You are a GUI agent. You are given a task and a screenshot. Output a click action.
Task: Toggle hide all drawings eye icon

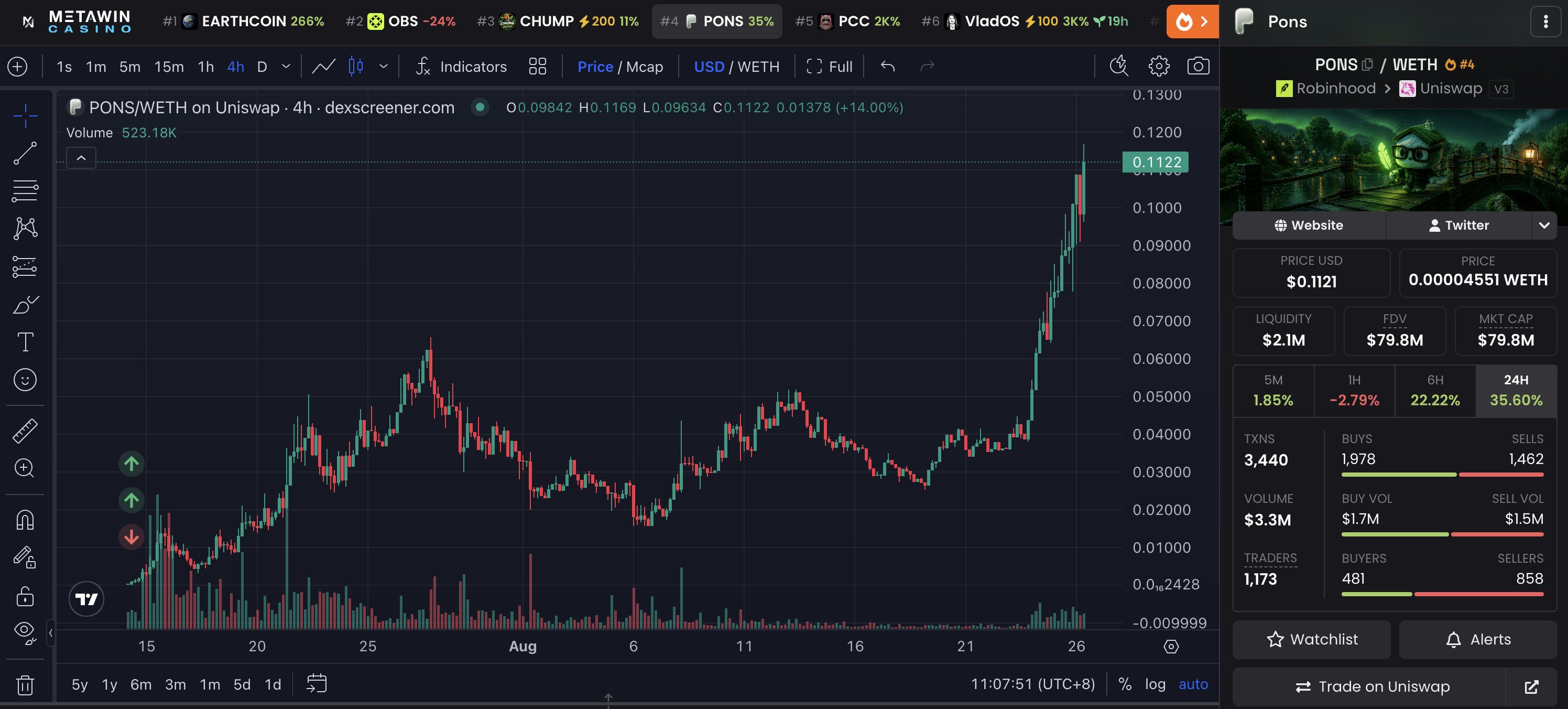coord(25,633)
